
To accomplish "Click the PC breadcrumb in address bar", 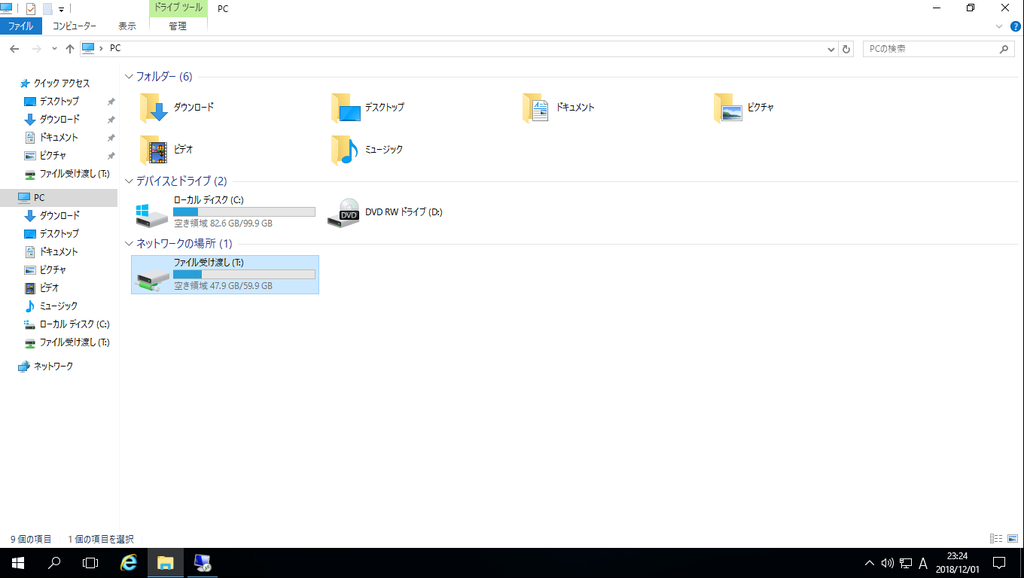I will 115,48.
